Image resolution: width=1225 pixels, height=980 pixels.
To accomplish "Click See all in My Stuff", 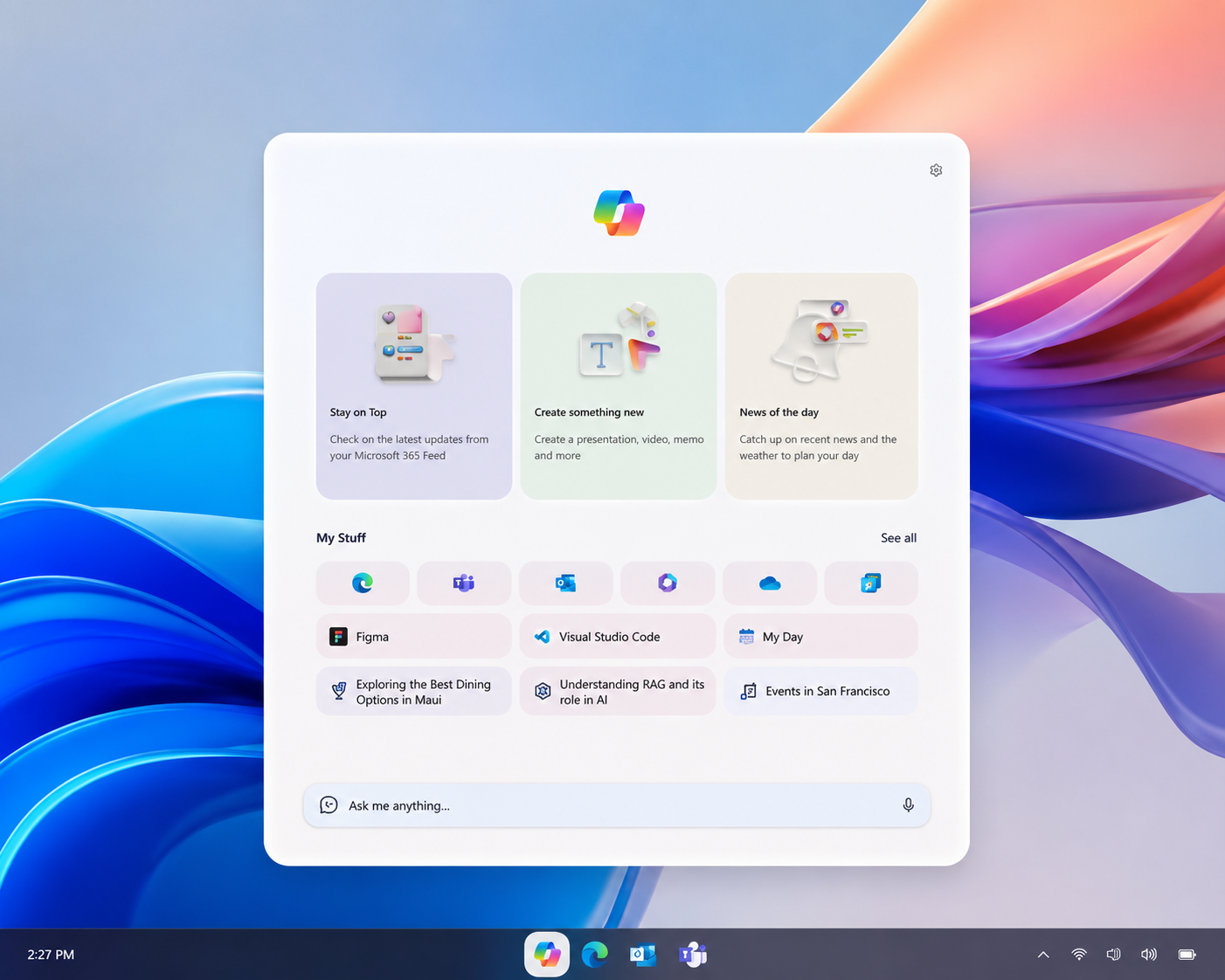I will tap(898, 538).
